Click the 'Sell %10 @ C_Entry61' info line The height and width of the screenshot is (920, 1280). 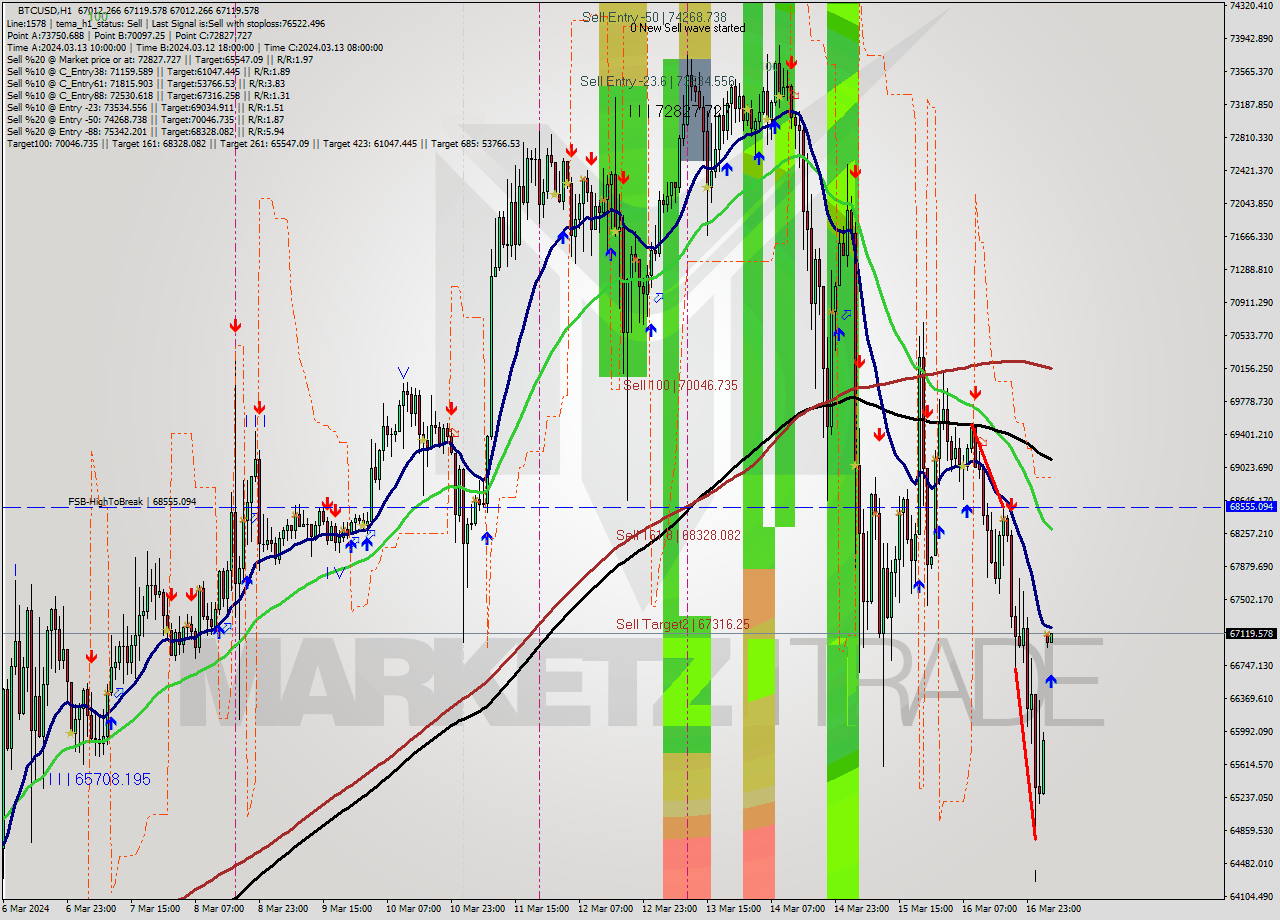coord(148,83)
